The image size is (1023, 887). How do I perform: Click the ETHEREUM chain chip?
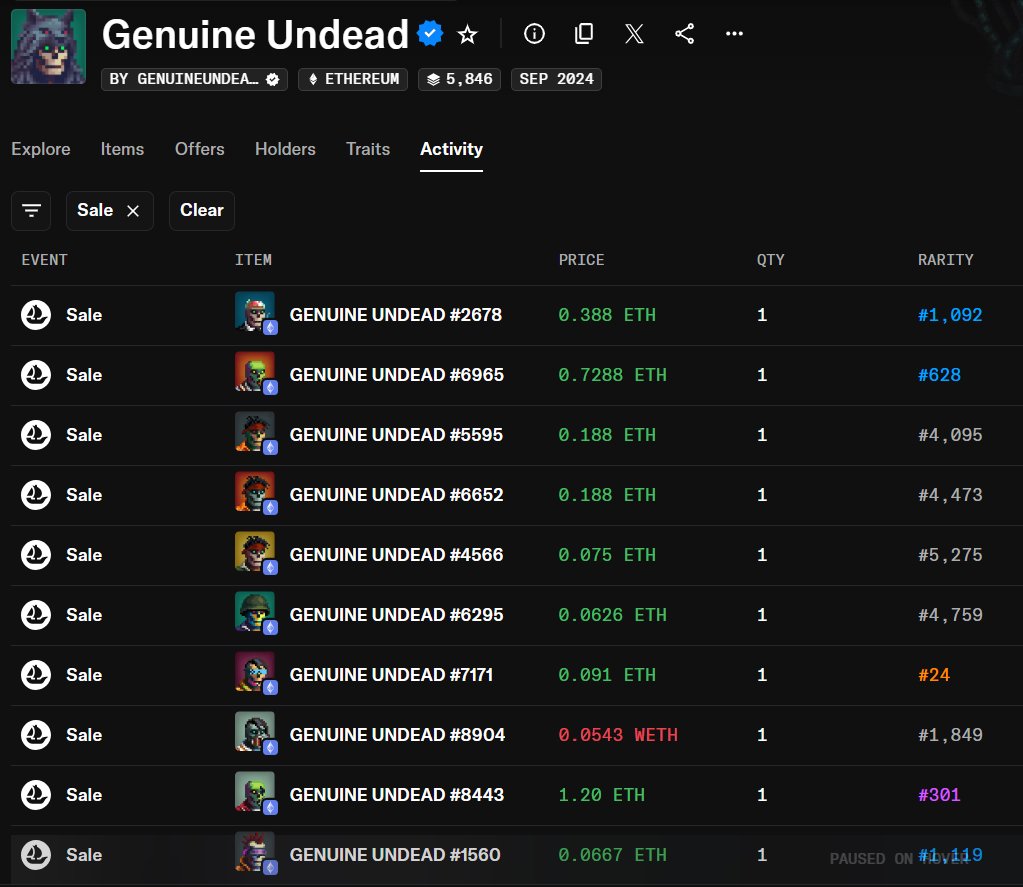tap(353, 79)
